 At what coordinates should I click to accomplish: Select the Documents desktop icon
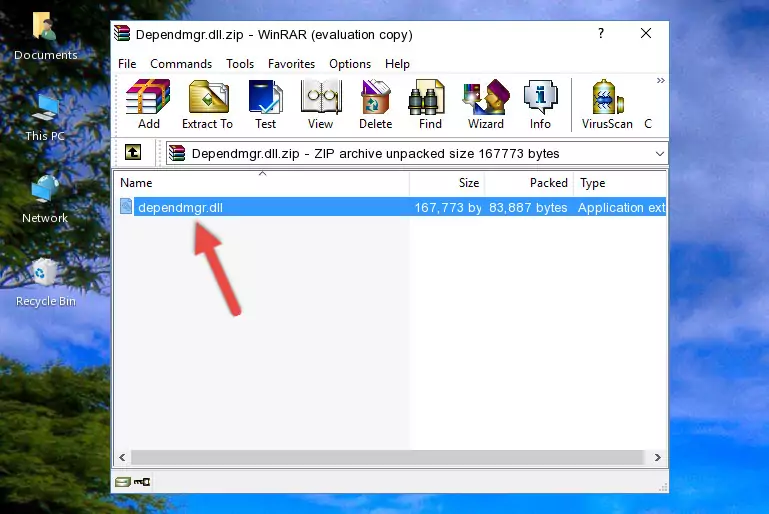(46, 37)
